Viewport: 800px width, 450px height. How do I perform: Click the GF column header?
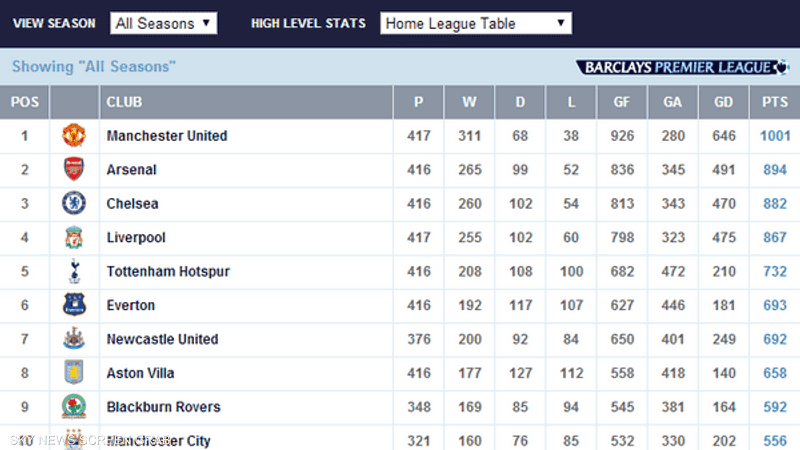[x=621, y=102]
